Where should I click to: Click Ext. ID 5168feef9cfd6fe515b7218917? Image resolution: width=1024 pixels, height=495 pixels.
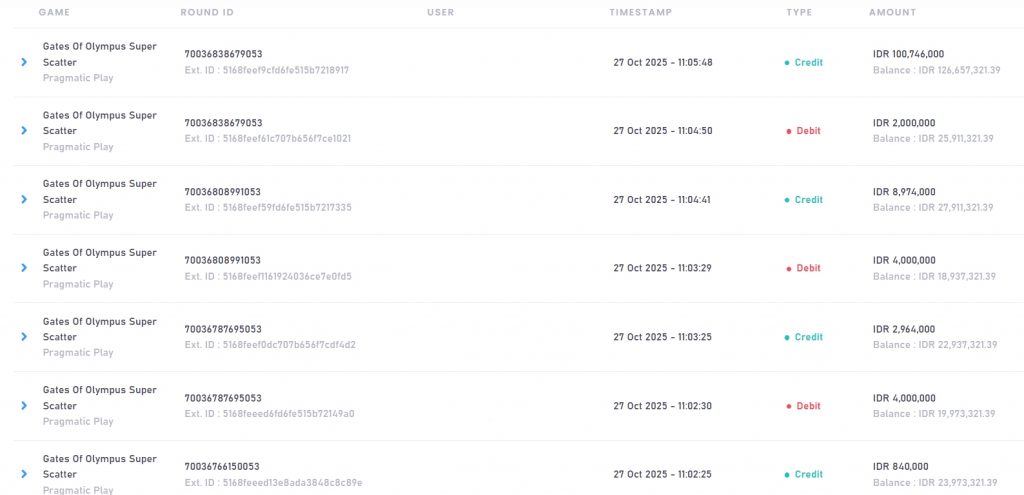coord(266,70)
